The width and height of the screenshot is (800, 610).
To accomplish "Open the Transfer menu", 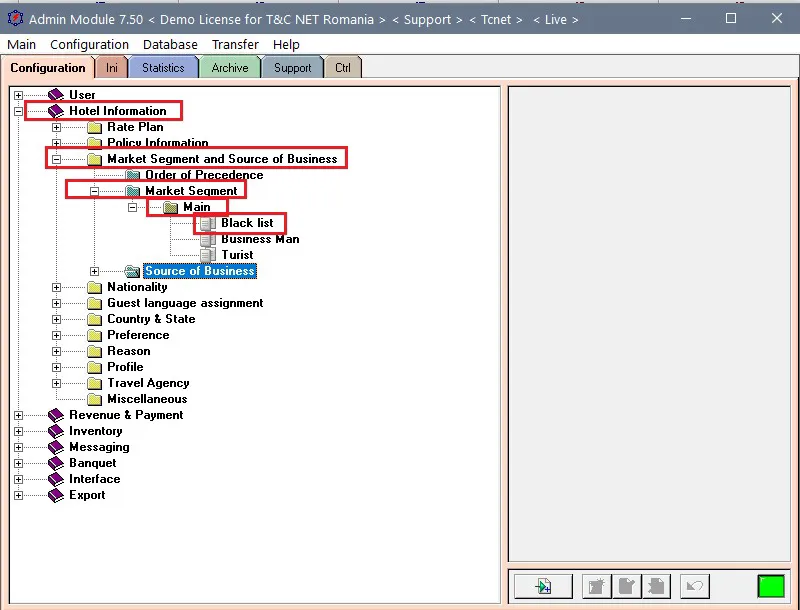I will pyautogui.click(x=235, y=45).
